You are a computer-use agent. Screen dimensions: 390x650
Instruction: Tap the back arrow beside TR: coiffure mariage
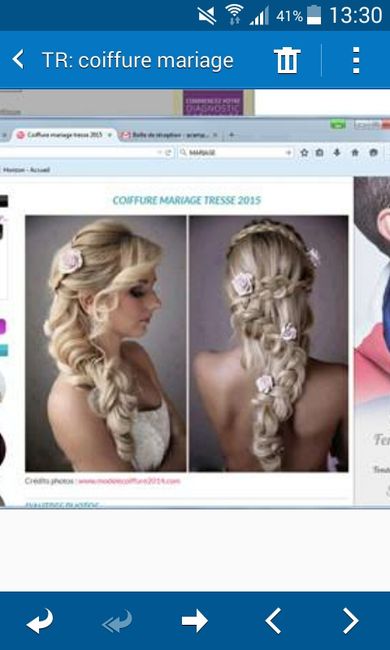pos(18,59)
